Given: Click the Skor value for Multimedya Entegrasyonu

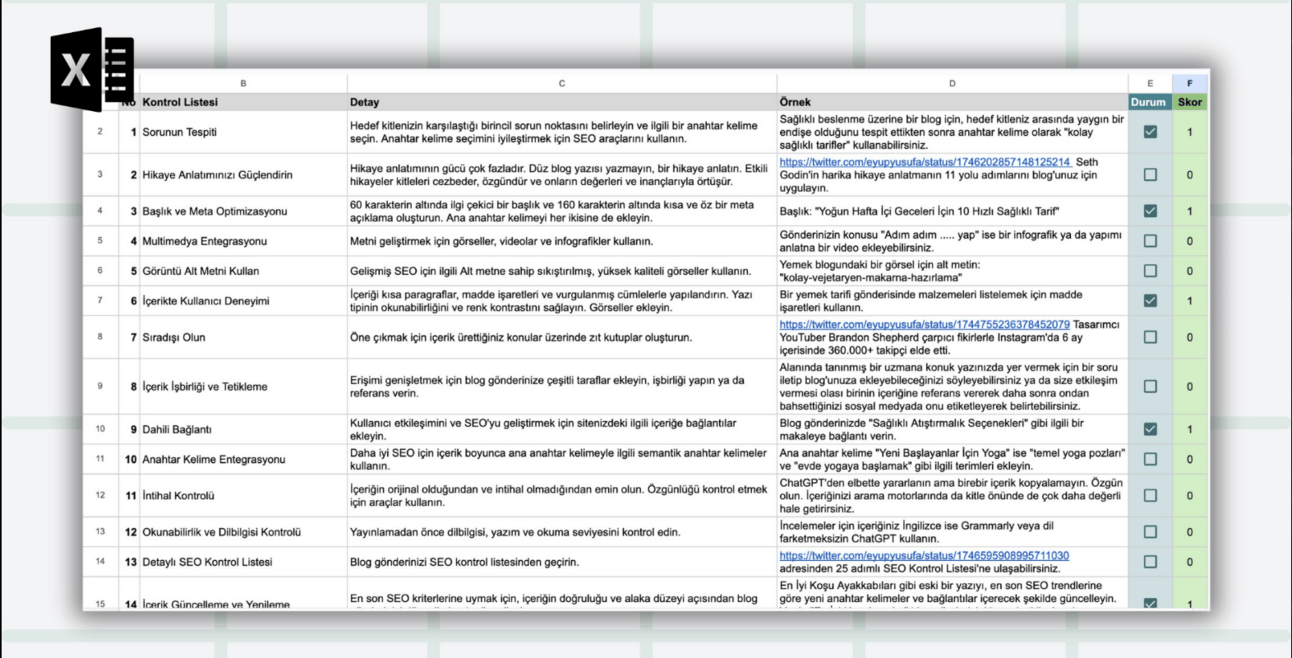Looking at the screenshot, I should 1190,241.
